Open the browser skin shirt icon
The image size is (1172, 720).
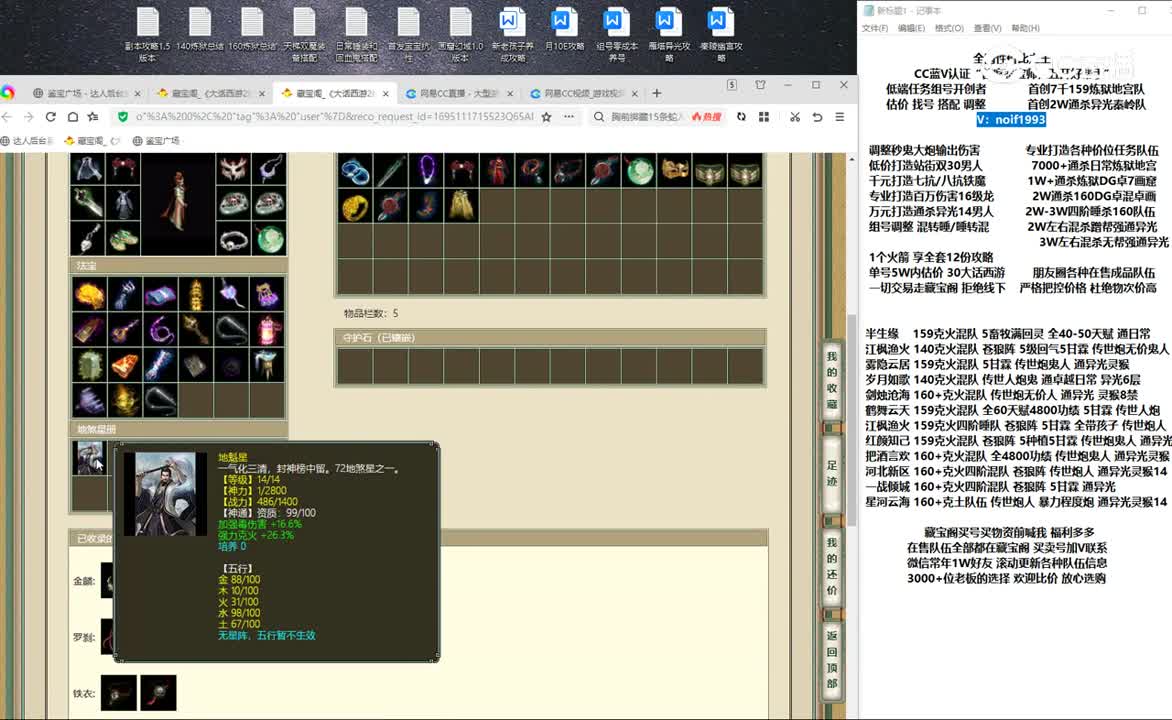(760, 85)
